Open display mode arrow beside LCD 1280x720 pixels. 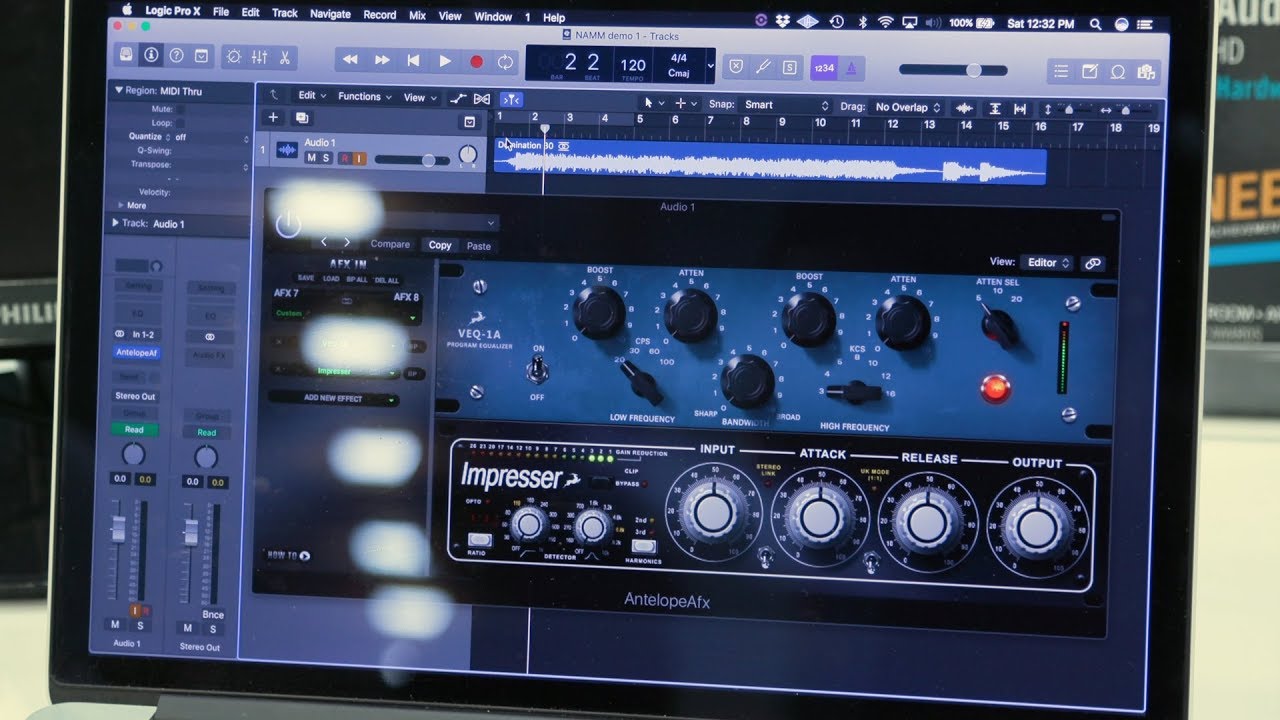[x=711, y=66]
